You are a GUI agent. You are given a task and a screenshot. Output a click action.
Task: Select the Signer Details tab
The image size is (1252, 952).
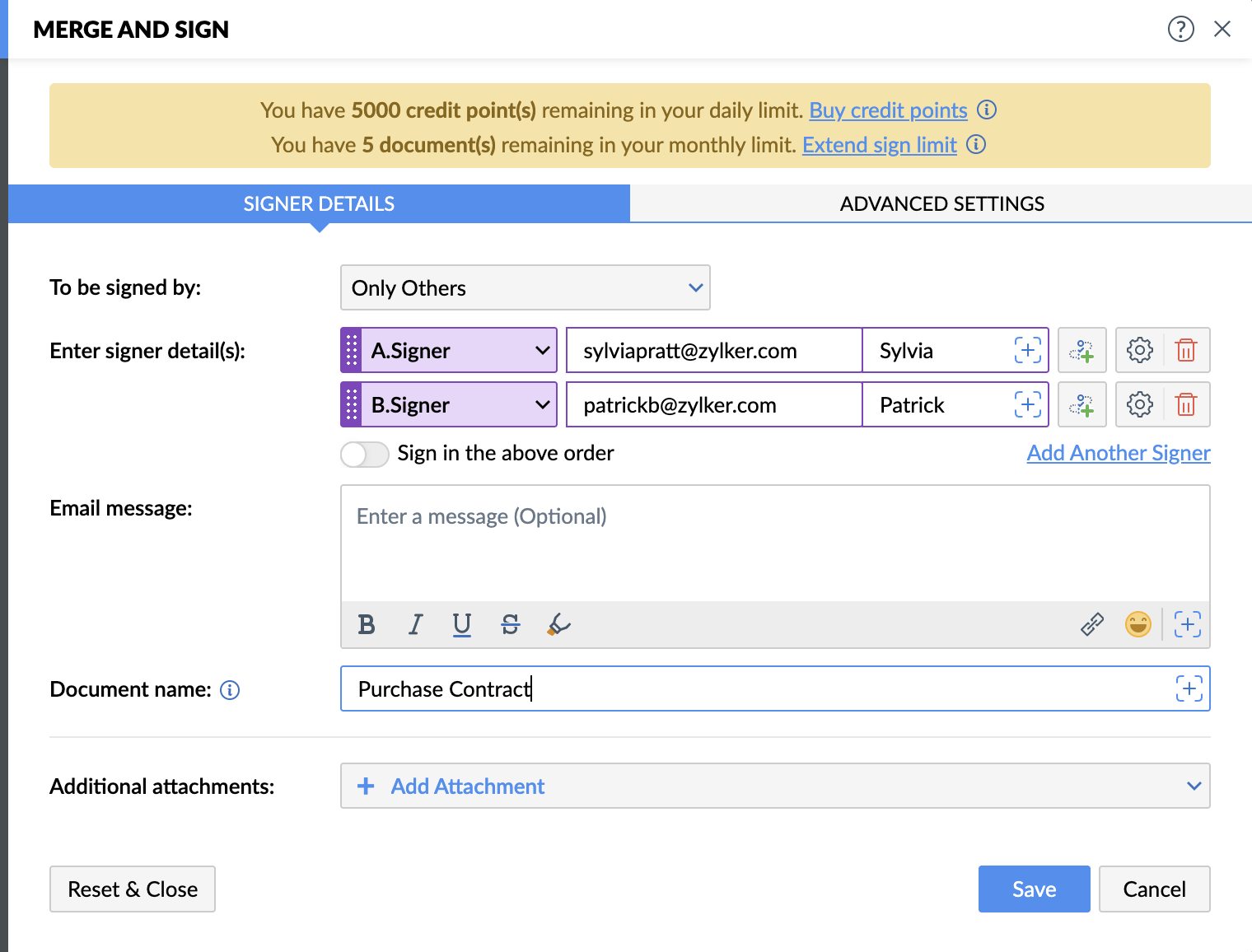point(319,203)
